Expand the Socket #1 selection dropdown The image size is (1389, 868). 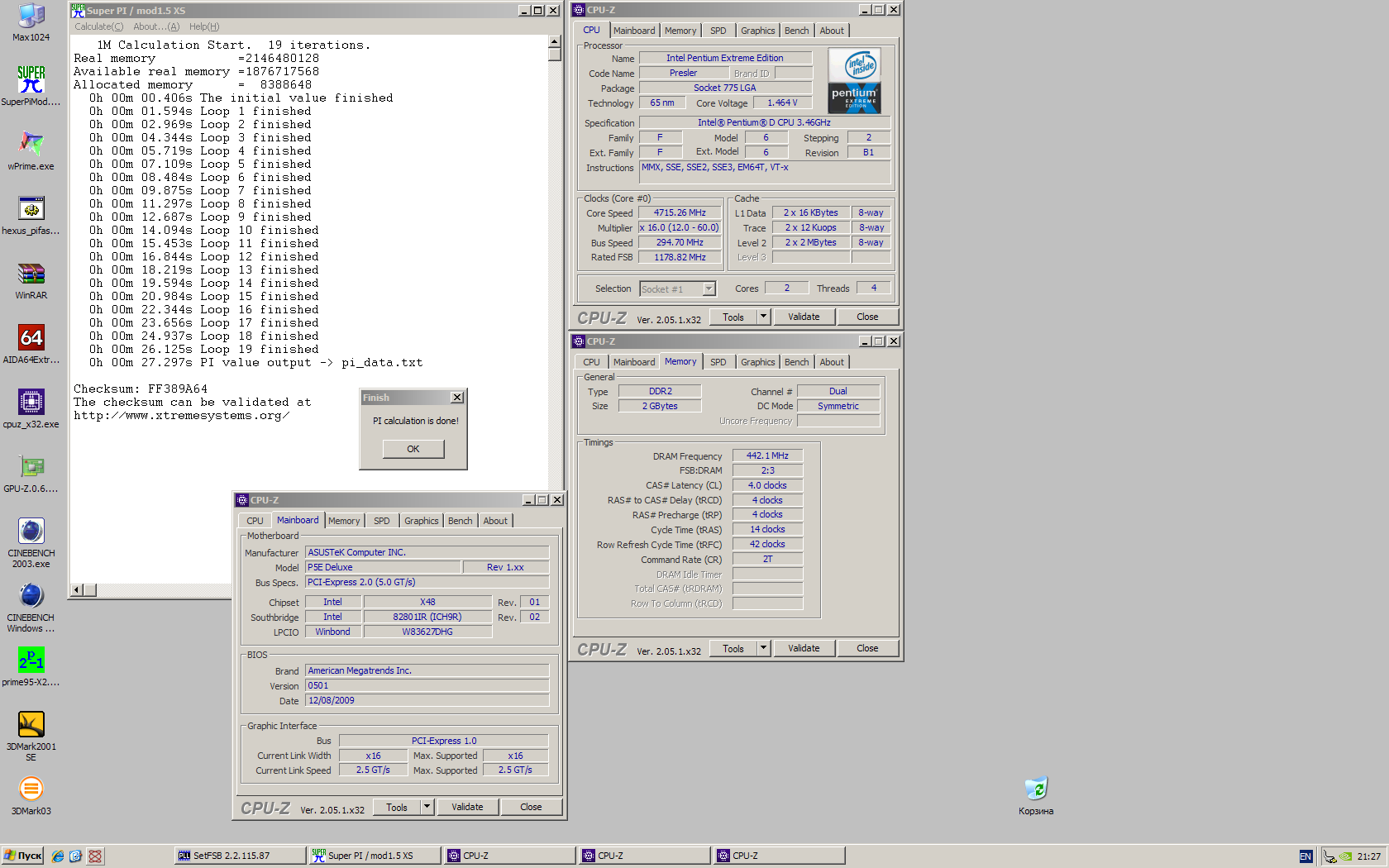point(709,289)
